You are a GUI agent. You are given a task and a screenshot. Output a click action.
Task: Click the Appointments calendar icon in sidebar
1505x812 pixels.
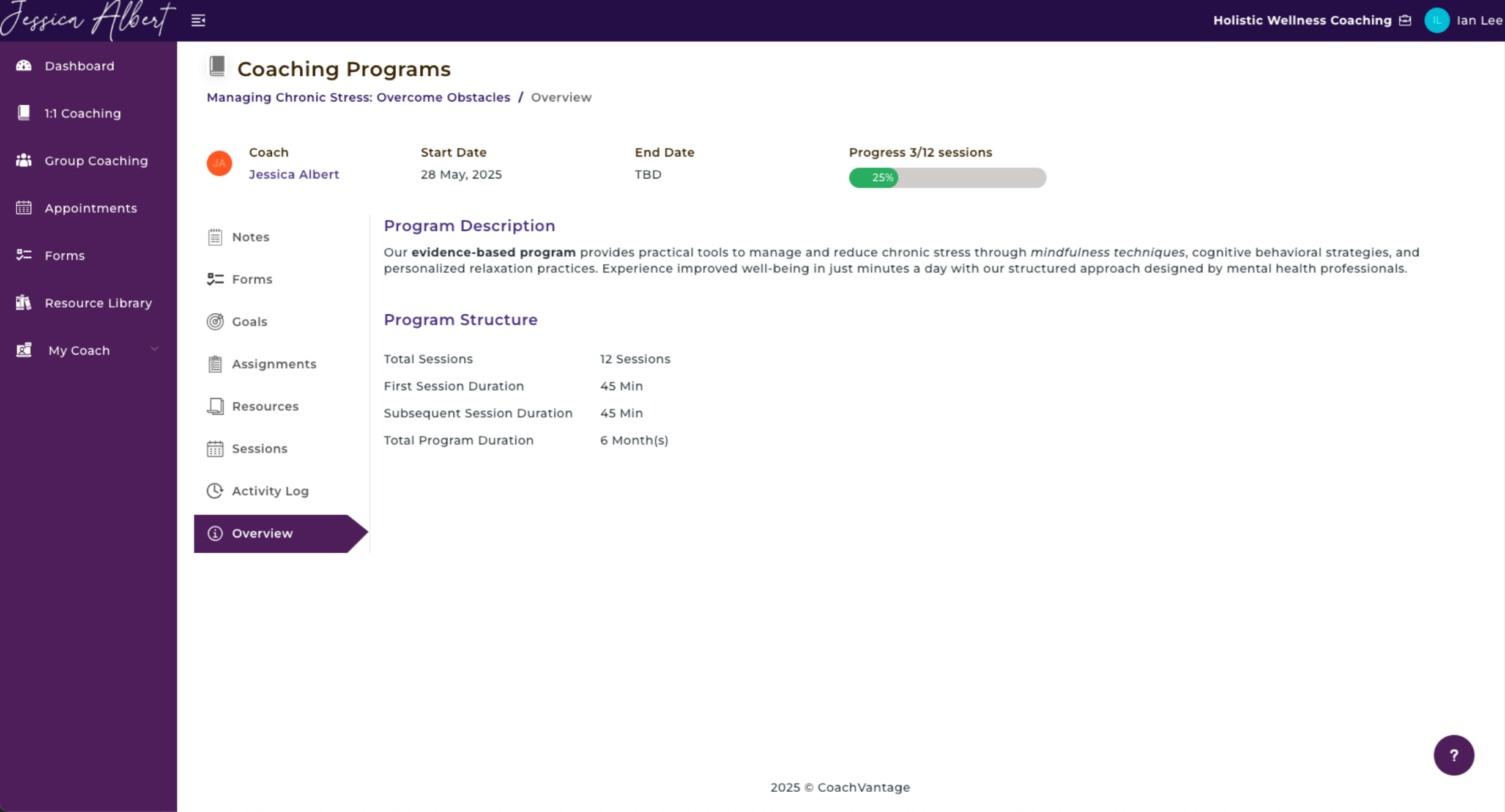[x=24, y=208]
